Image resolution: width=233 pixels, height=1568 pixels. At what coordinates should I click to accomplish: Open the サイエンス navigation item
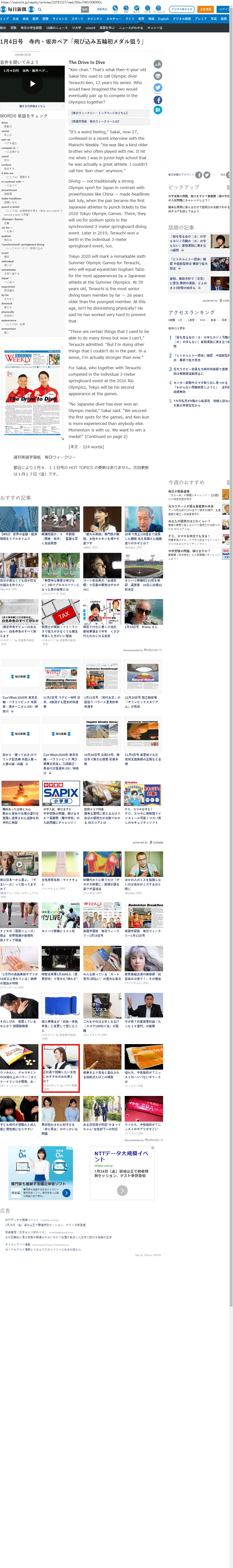60,19
